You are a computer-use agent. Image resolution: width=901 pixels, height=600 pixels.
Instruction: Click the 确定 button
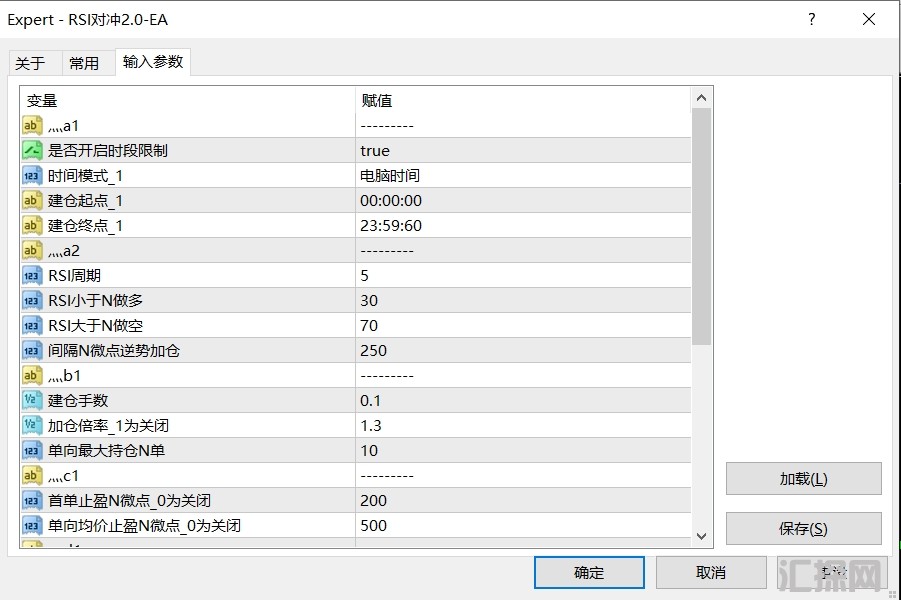[589, 572]
